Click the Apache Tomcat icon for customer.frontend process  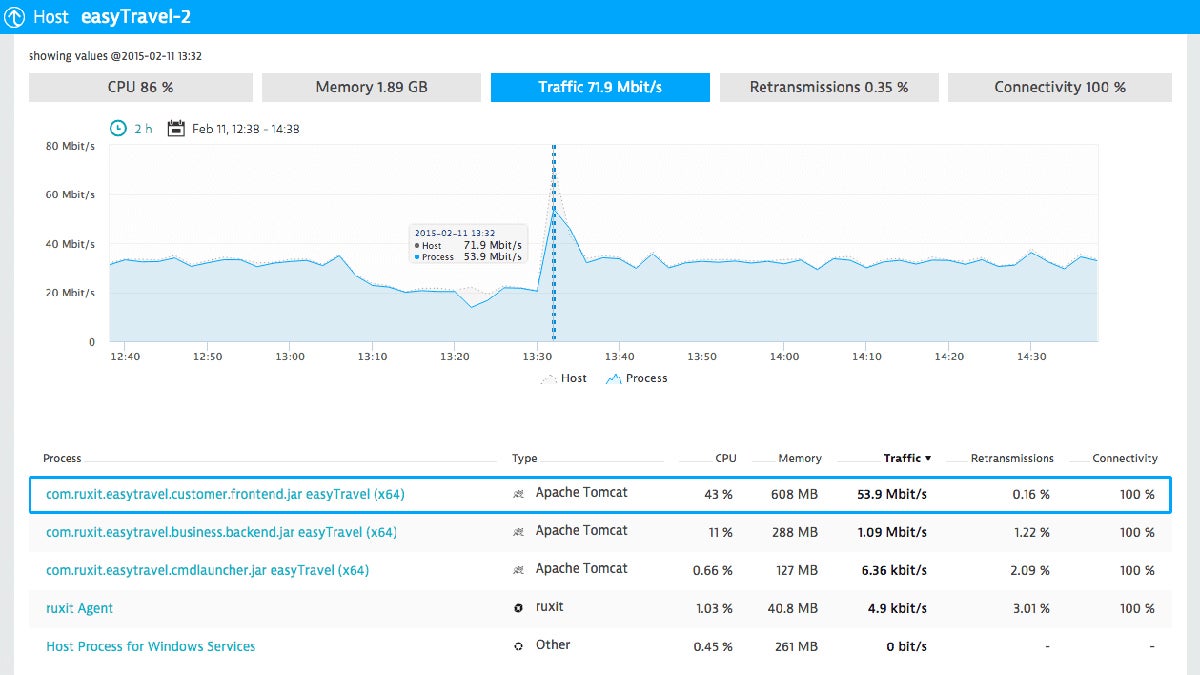click(519, 492)
